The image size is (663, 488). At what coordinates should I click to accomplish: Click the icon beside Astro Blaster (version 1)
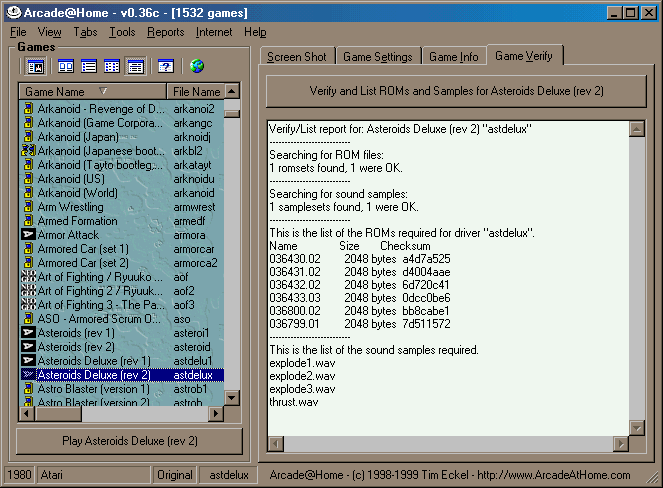[28, 388]
